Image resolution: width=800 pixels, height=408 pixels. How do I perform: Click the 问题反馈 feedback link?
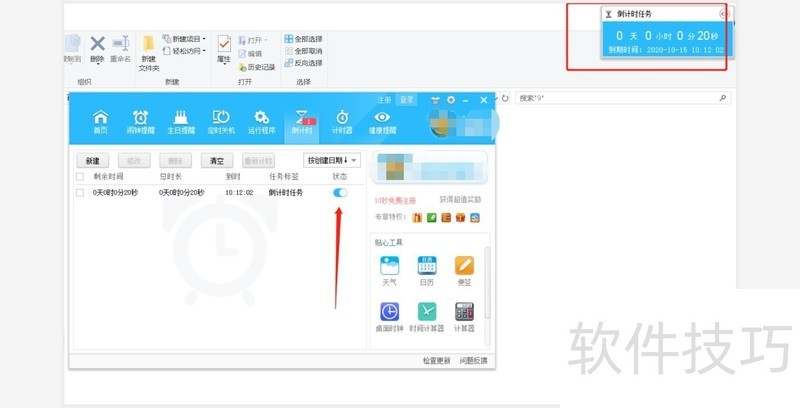(x=473, y=361)
